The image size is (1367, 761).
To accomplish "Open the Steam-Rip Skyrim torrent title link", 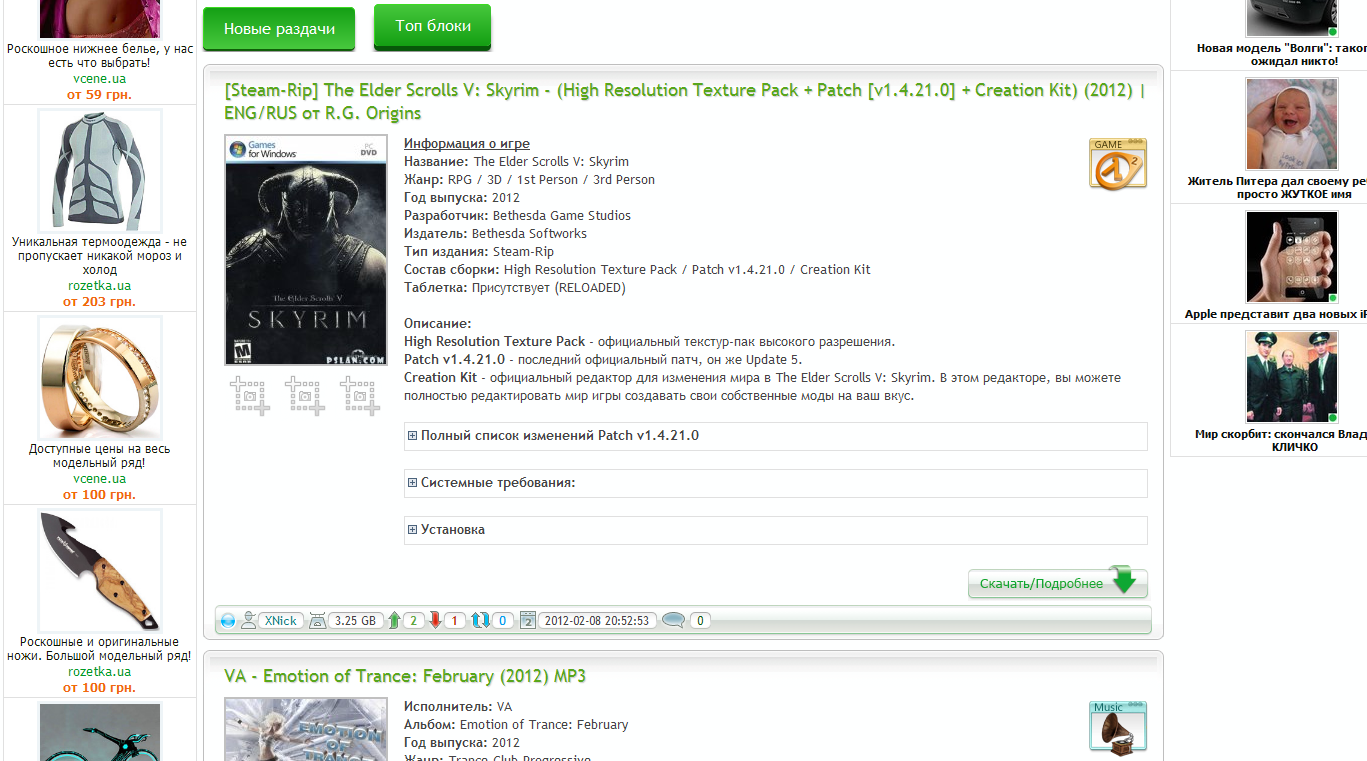I will 683,101.
